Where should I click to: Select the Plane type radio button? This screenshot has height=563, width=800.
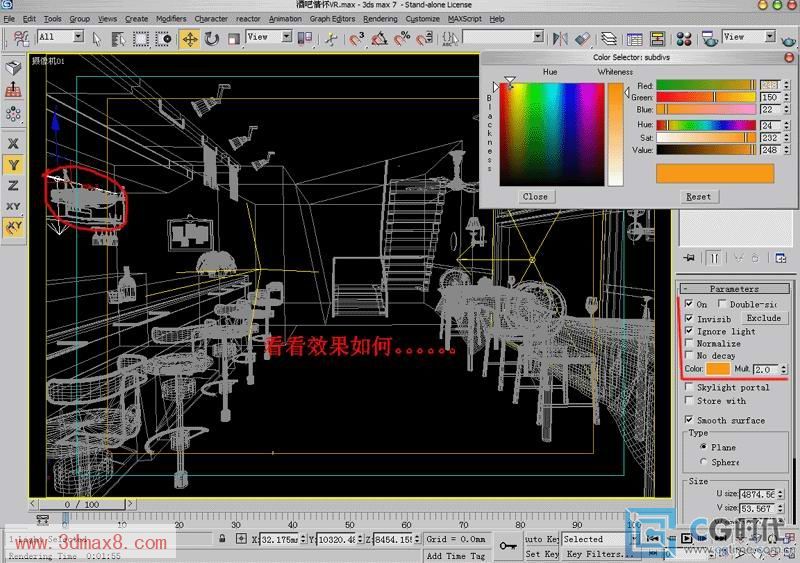click(704, 447)
